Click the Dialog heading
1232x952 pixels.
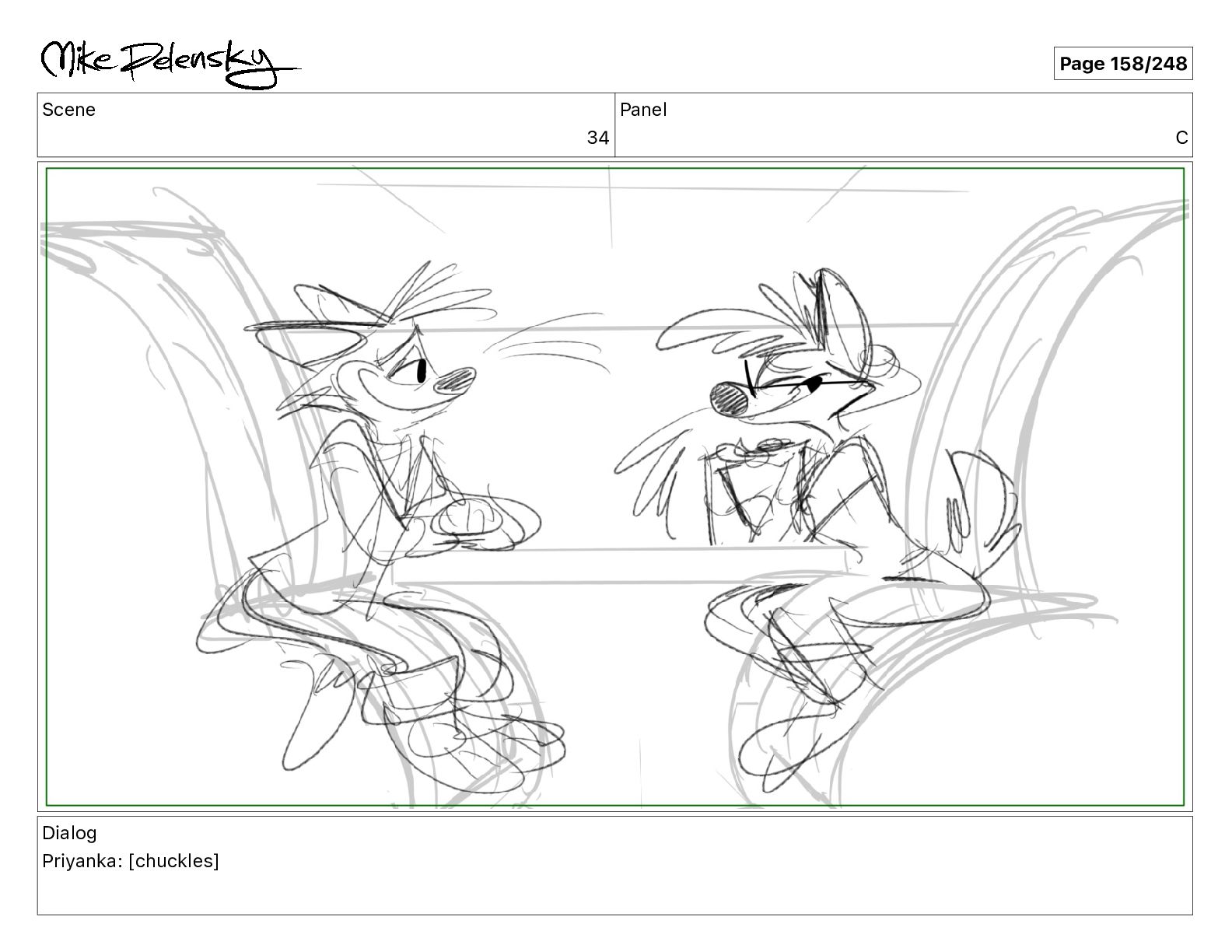click(x=69, y=833)
